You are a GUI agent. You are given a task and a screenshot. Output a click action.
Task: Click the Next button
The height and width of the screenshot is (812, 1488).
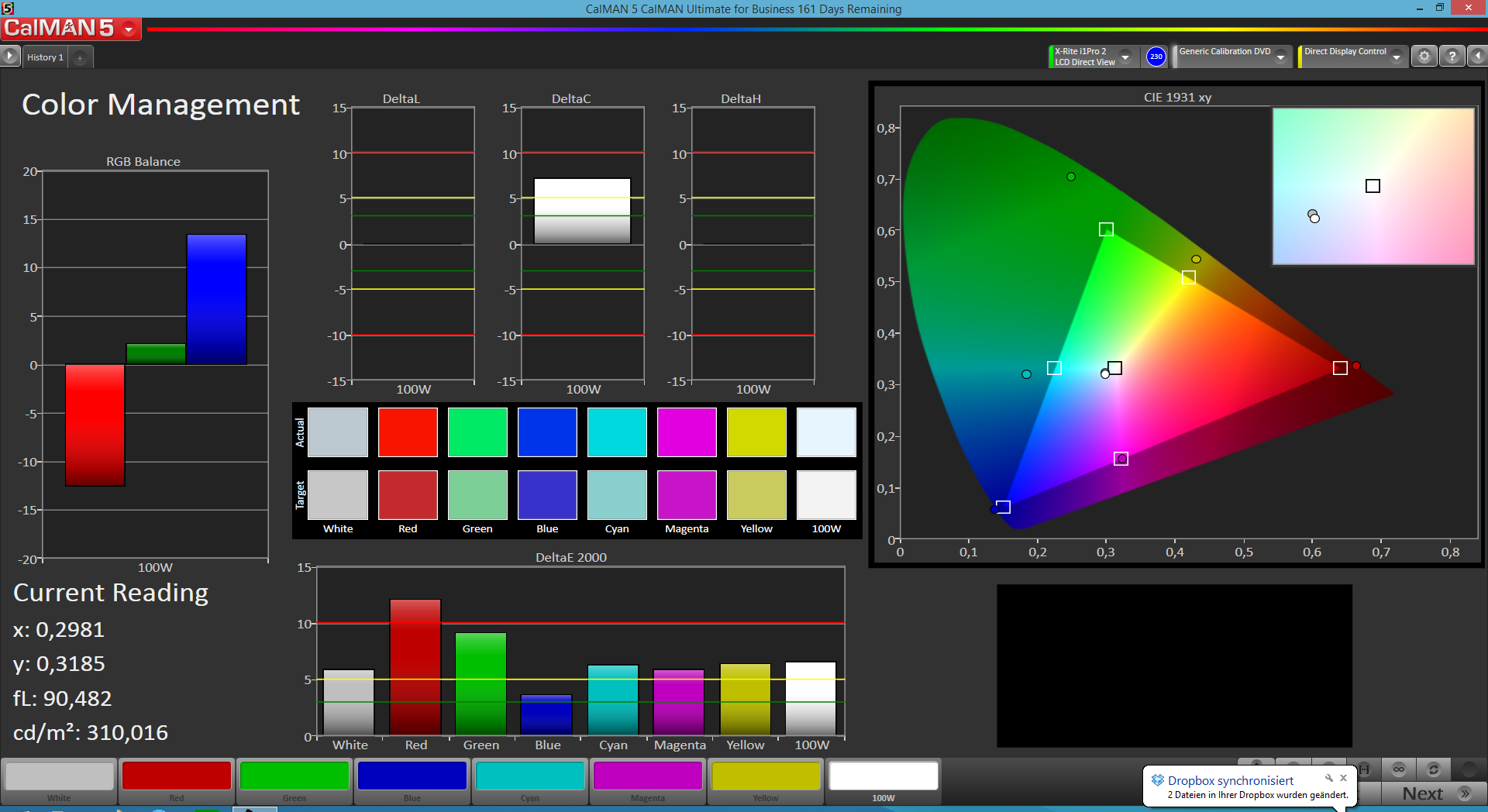pyautogui.click(x=1434, y=793)
